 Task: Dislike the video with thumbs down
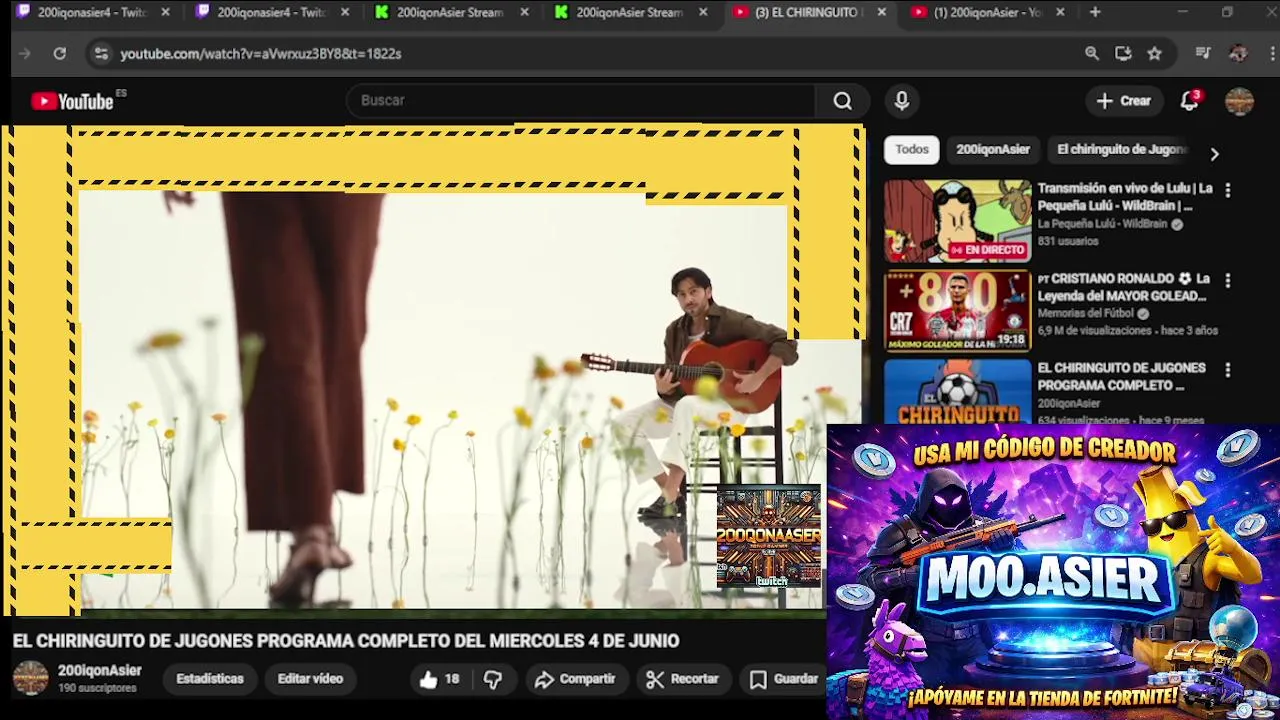pos(493,679)
